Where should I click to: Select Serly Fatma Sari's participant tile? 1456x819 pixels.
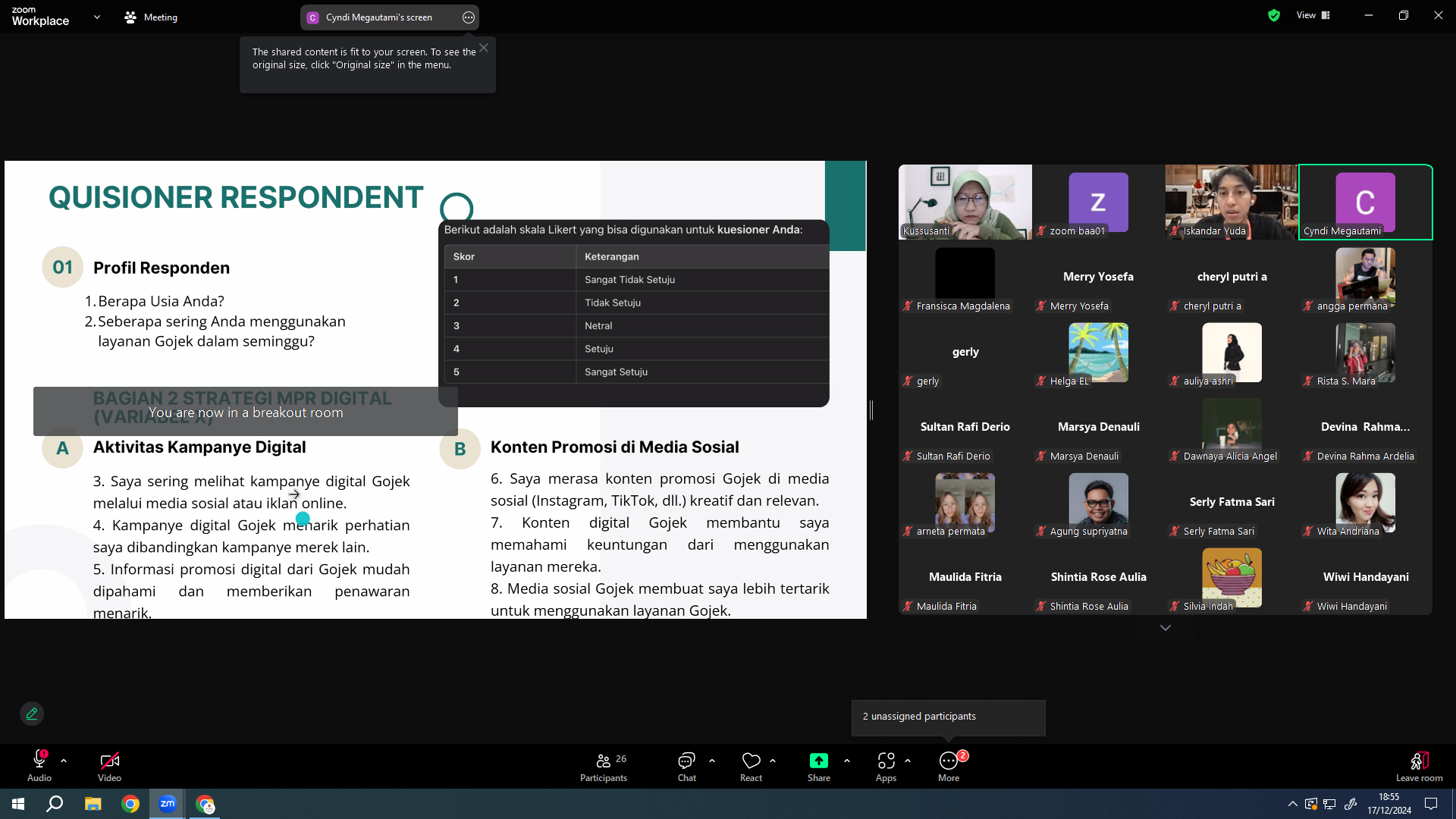1232,502
